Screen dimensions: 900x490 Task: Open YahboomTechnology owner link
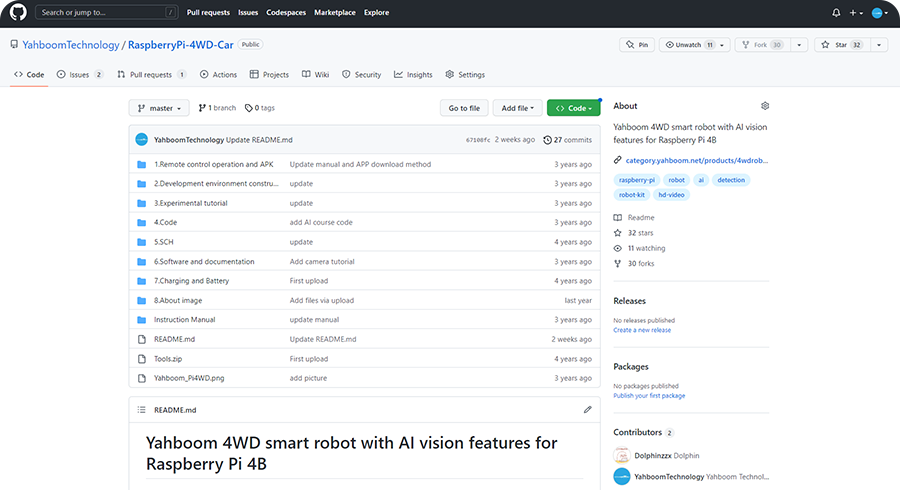[x=71, y=45]
